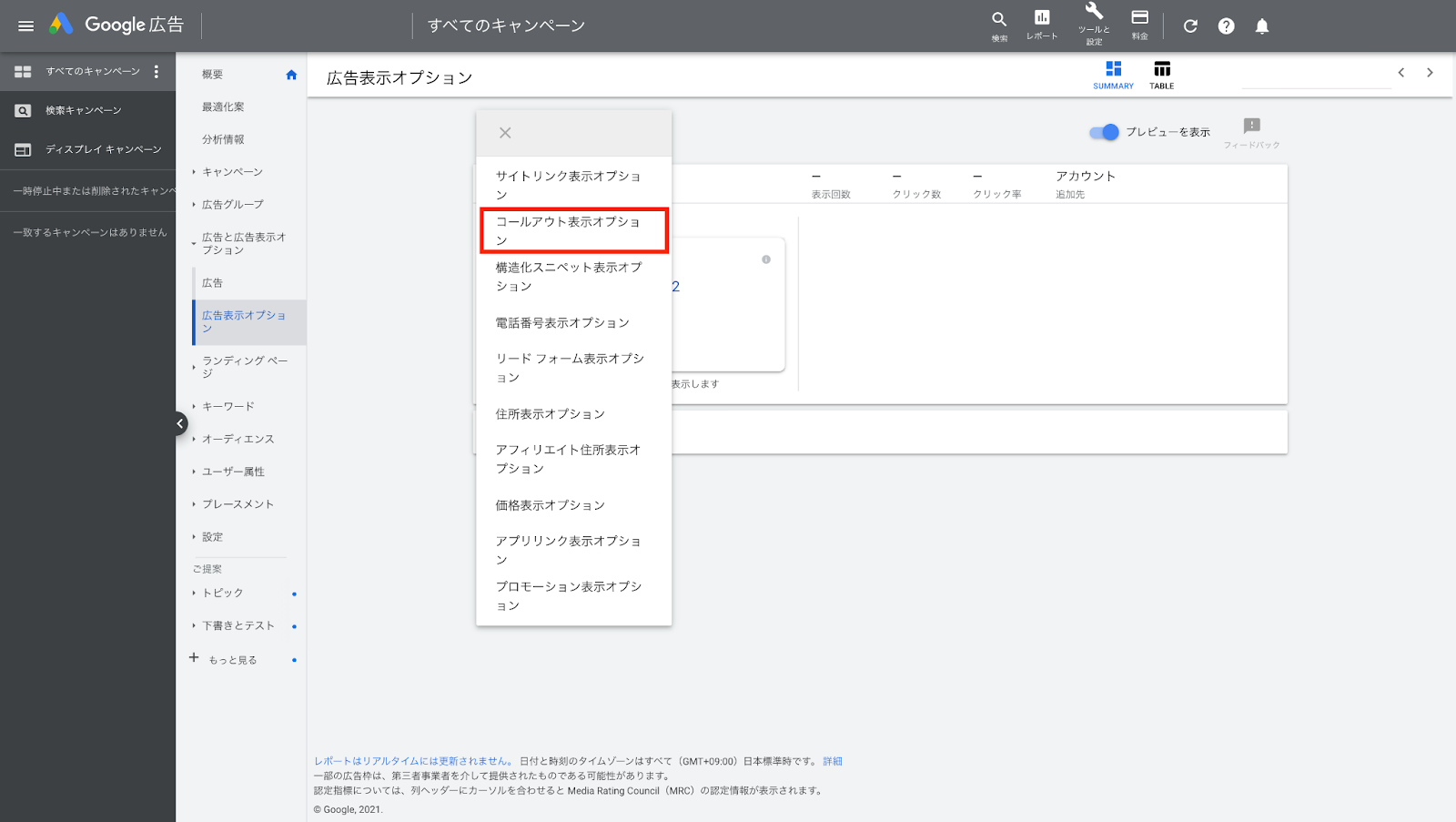The width and height of the screenshot is (1456, 822).
Task: Click the Google Ads logo
Action: (61, 25)
